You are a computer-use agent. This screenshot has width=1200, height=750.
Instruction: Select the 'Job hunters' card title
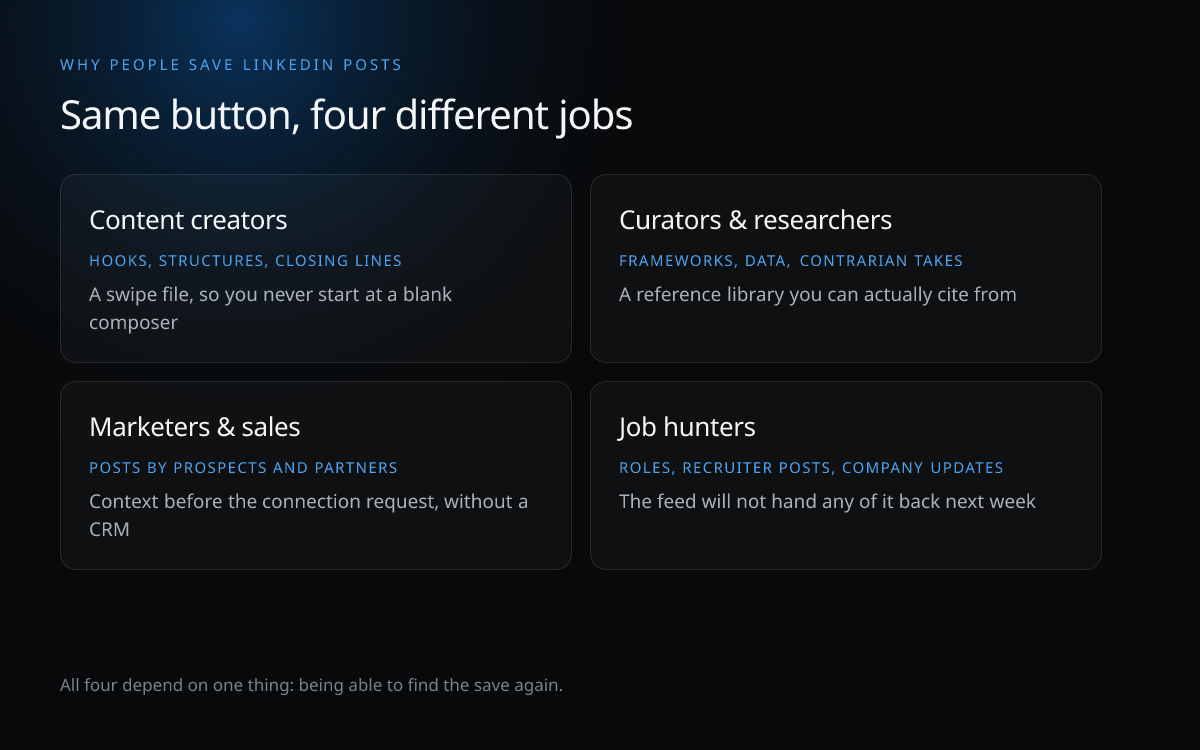(687, 427)
